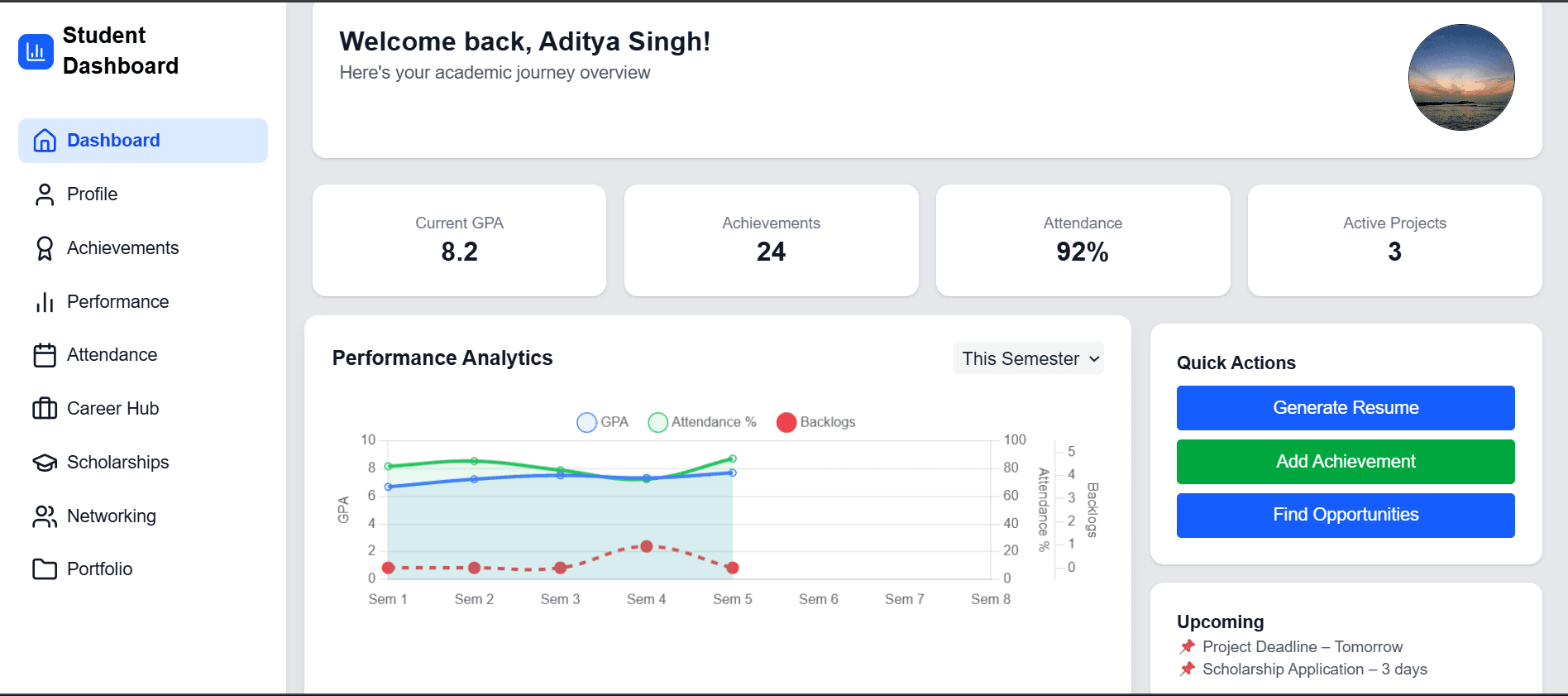Open the Scholarships sidebar menu item
This screenshot has height=696, width=1568.
point(117,463)
